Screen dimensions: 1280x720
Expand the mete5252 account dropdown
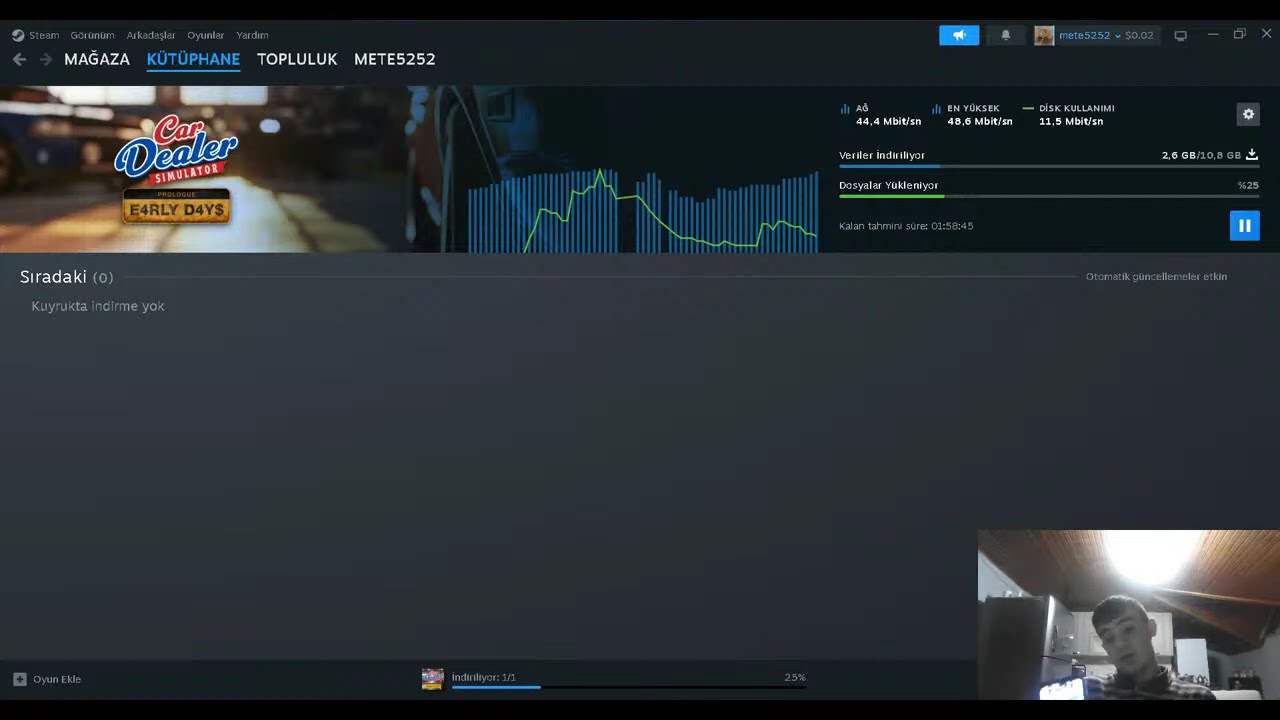click(x=1118, y=35)
